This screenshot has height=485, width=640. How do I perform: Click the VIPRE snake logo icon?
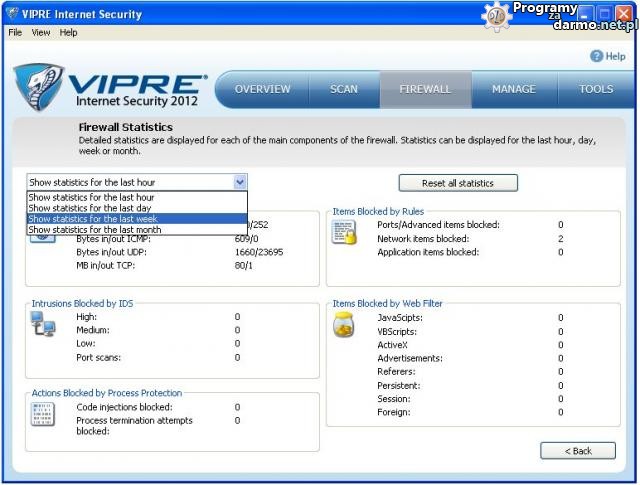(38, 88)
